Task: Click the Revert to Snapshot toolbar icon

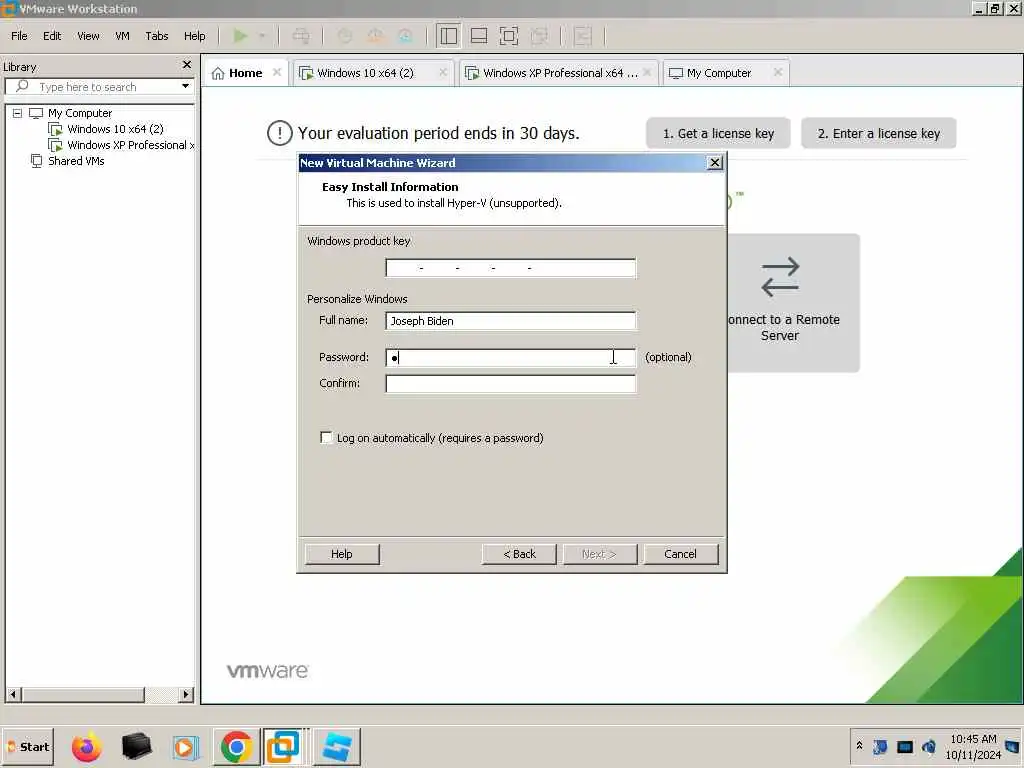Action: [x=376, y=36]
